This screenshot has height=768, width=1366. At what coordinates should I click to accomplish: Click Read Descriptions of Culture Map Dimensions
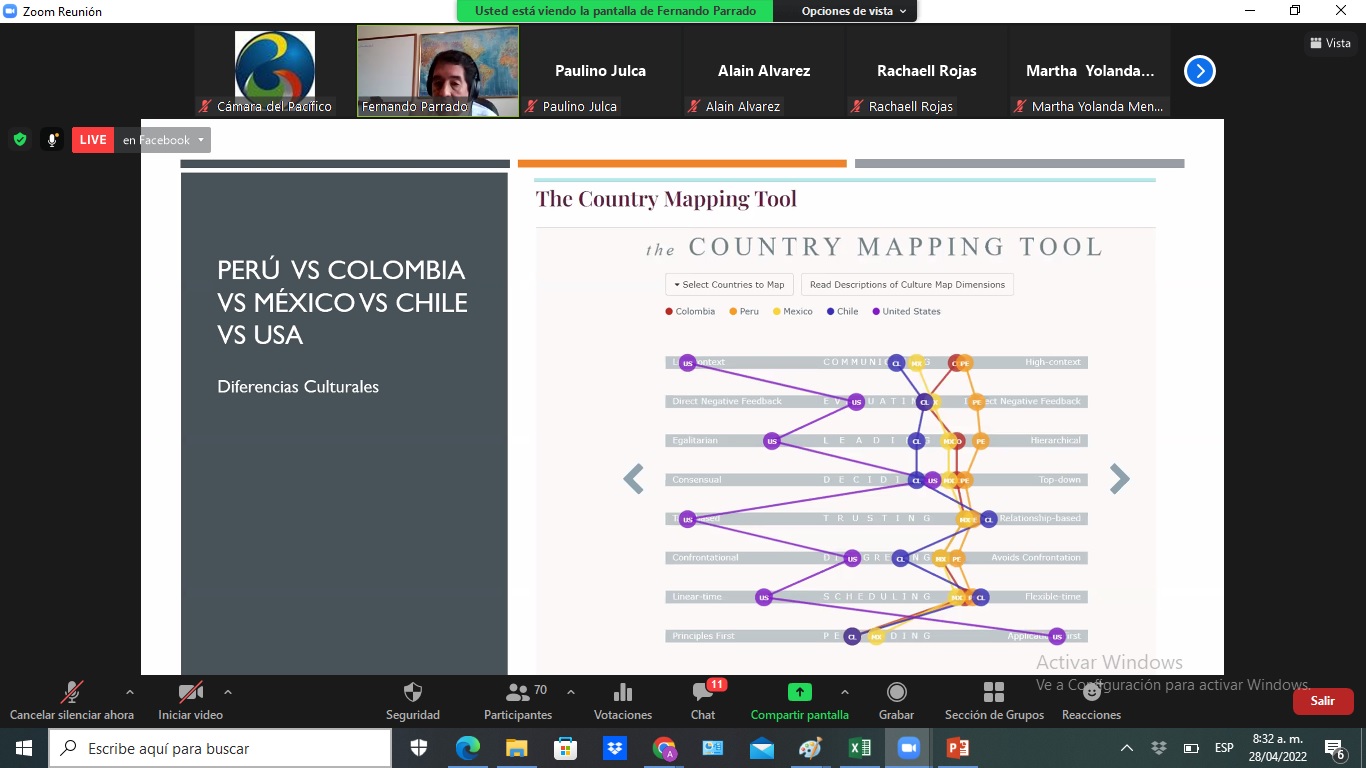pos(907,285)
